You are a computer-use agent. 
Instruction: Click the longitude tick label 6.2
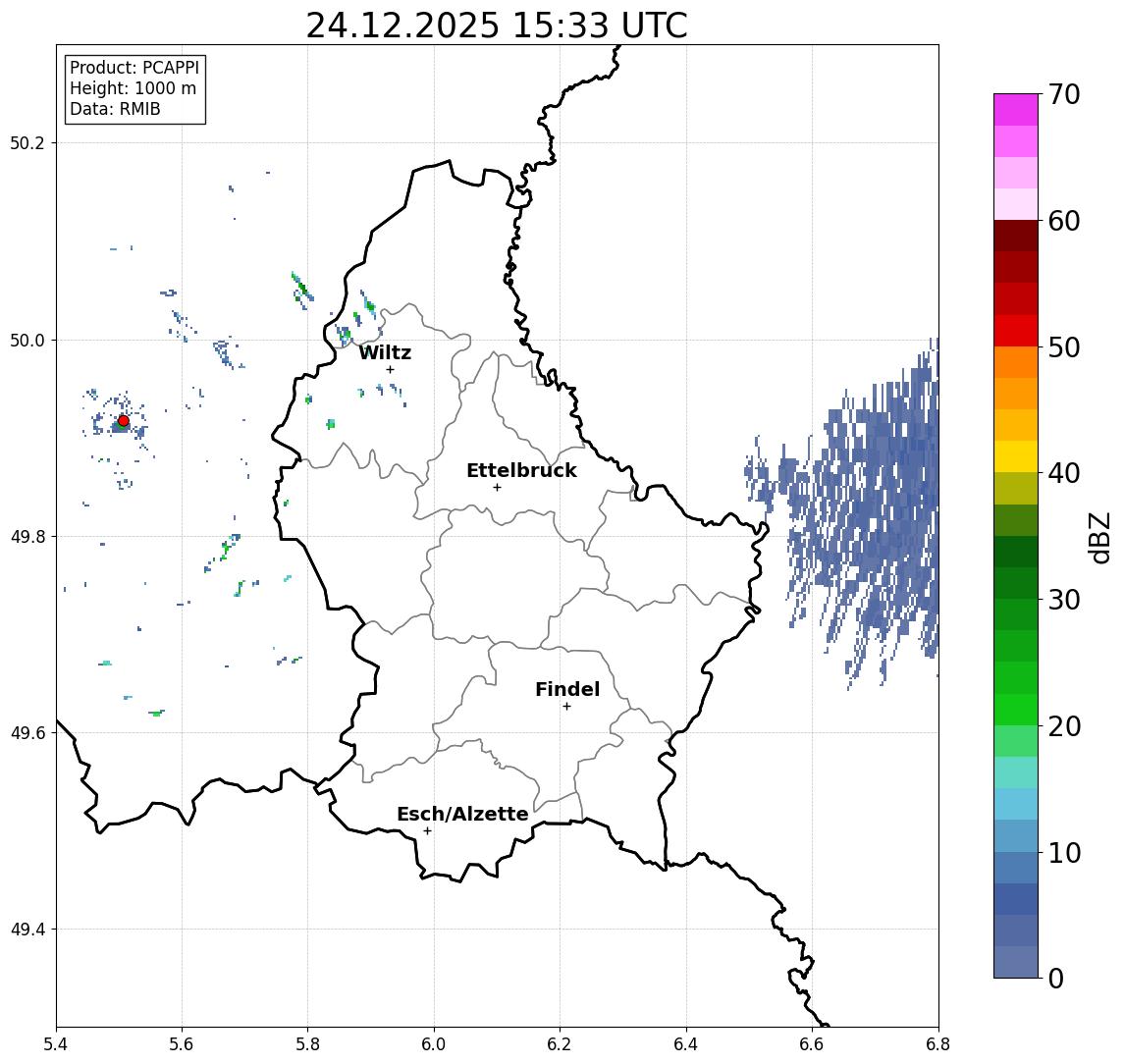(560, 1044)
